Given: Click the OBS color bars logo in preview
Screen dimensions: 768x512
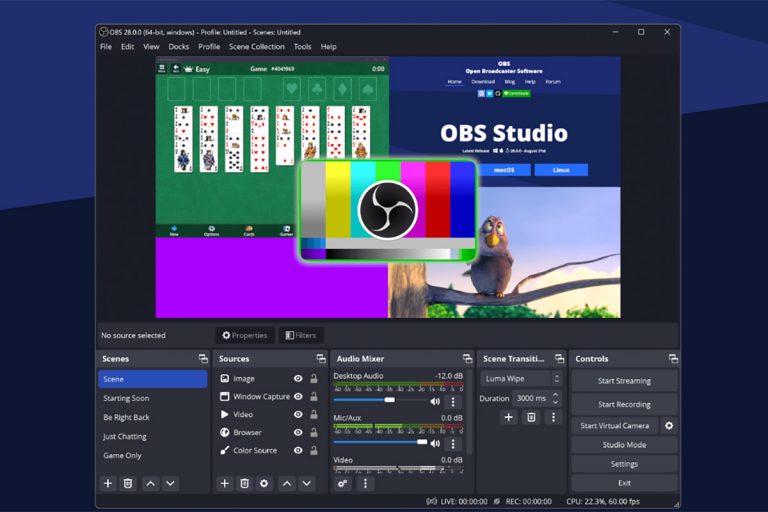Looking at the screenshot, I should coord(388,210).
